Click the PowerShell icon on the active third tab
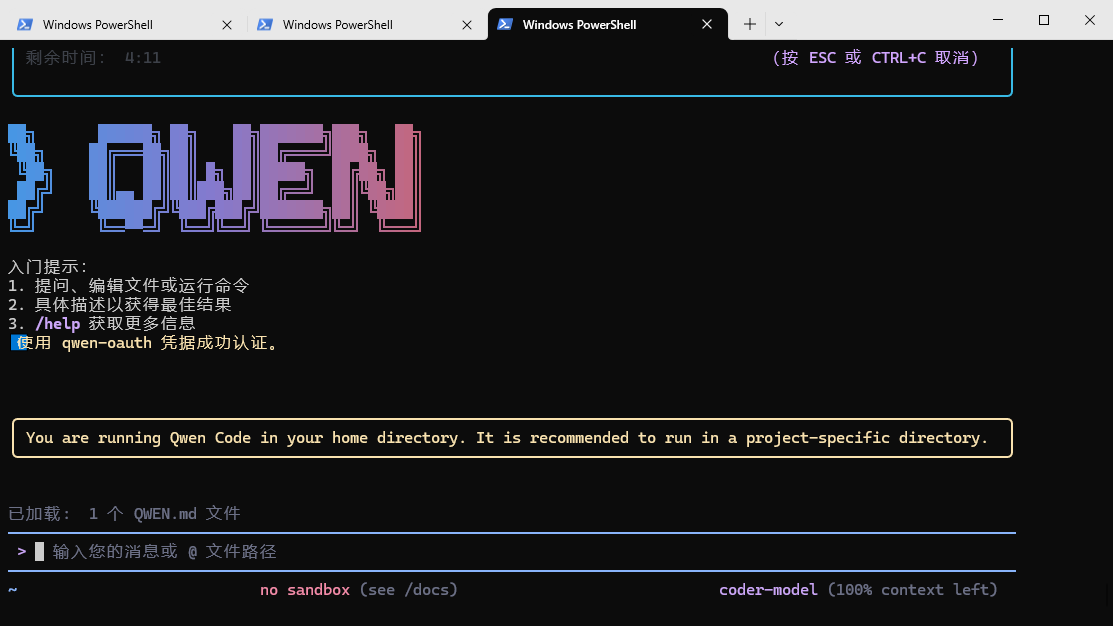 [505, 25]
